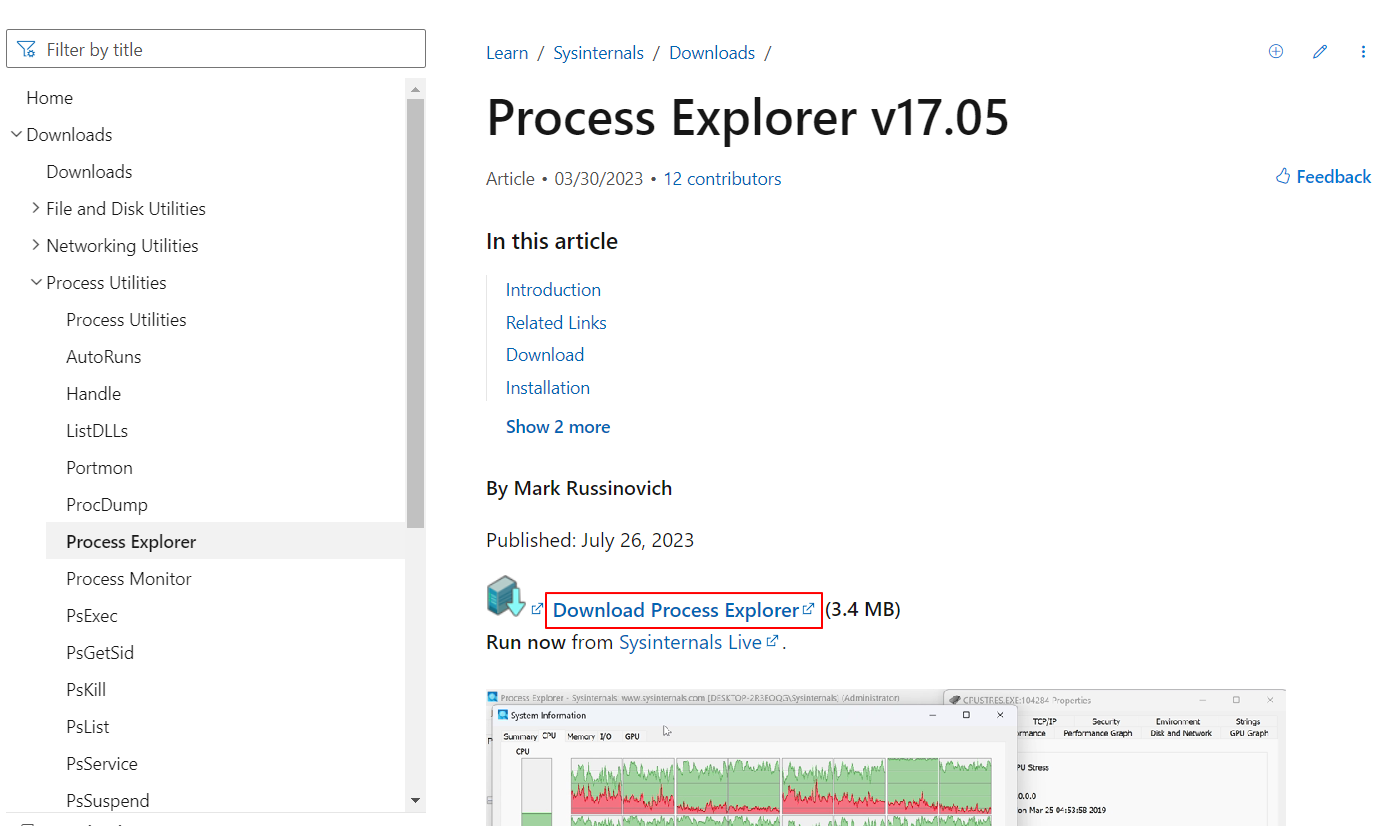Expand File and Disk Utilities

36,208
